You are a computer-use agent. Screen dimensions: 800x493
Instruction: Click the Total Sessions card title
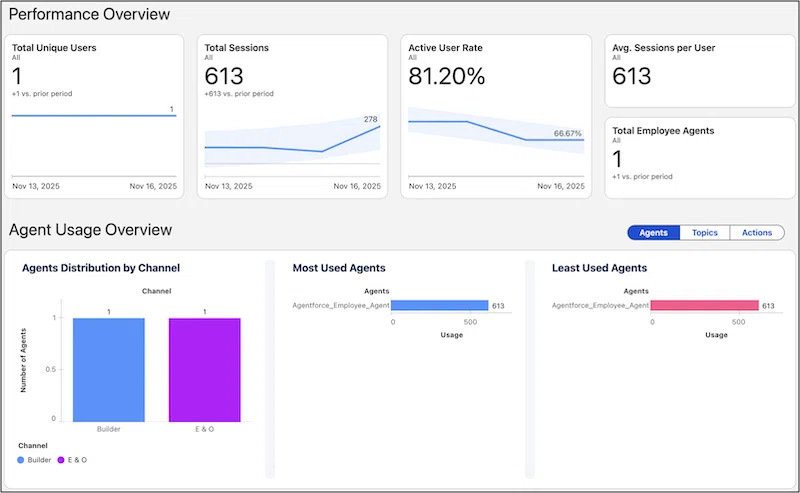[x=237, y=47]
